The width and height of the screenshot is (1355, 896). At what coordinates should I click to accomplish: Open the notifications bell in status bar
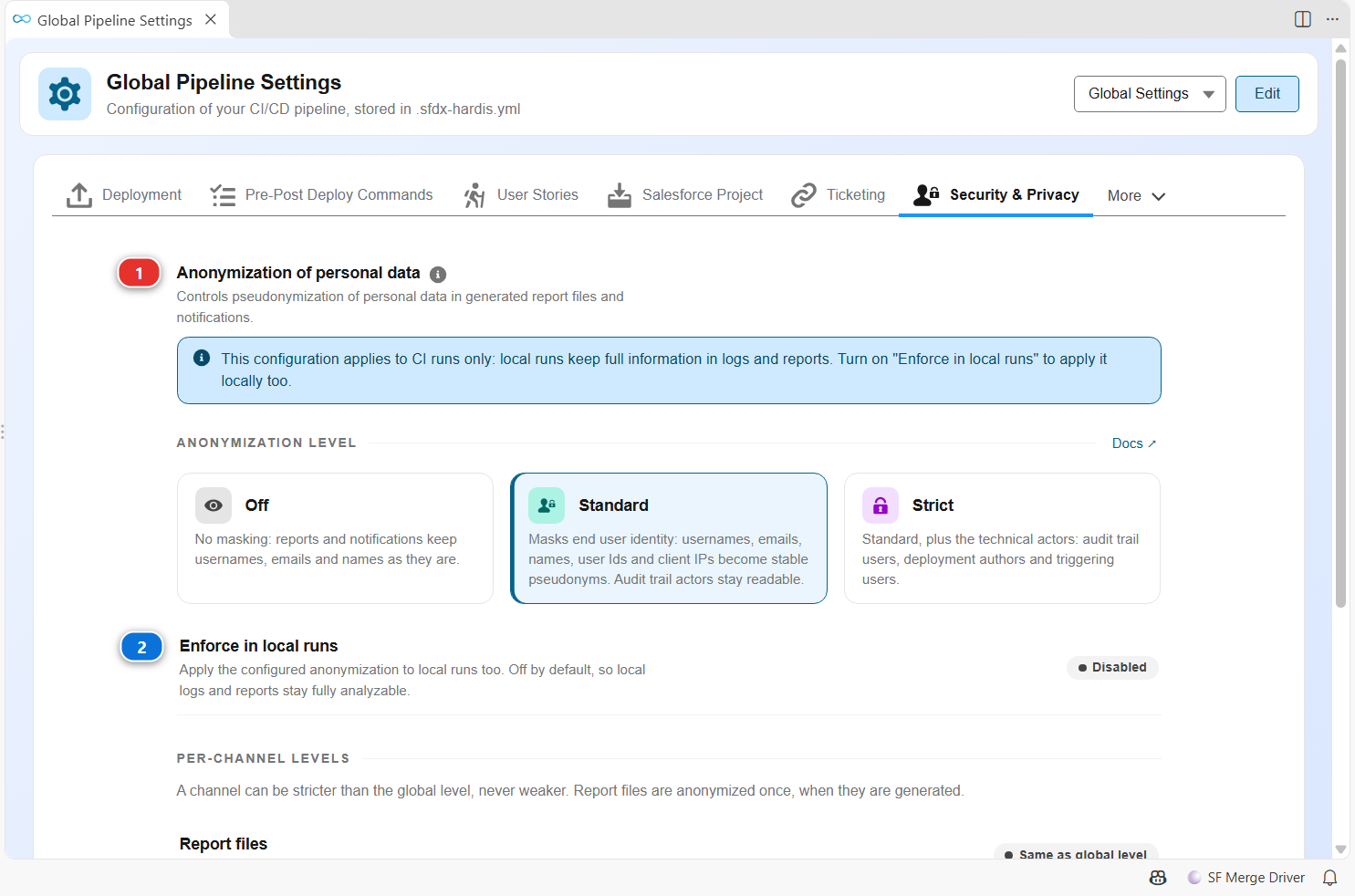(x=1330, y=878)
